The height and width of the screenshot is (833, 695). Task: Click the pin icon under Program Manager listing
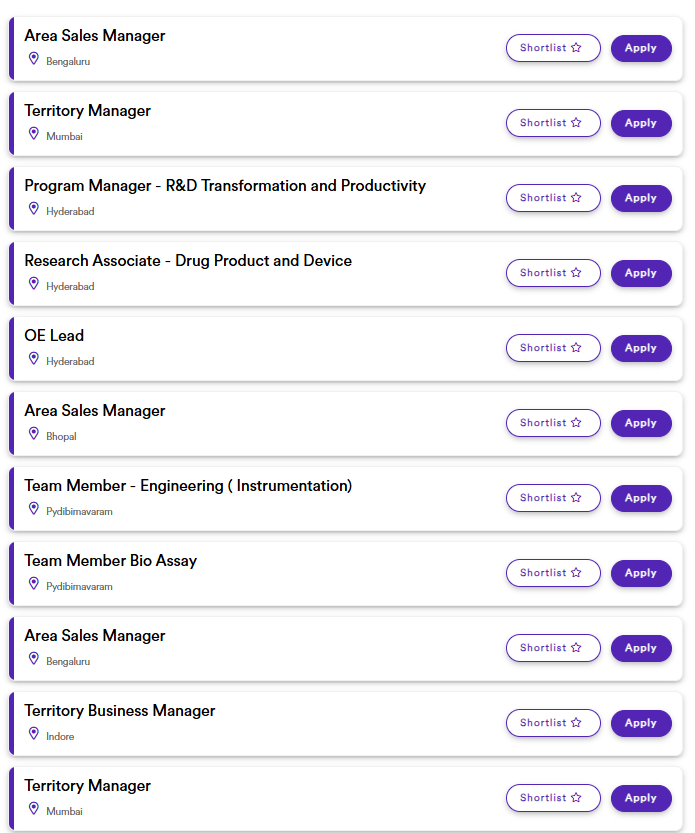[34, 209]
